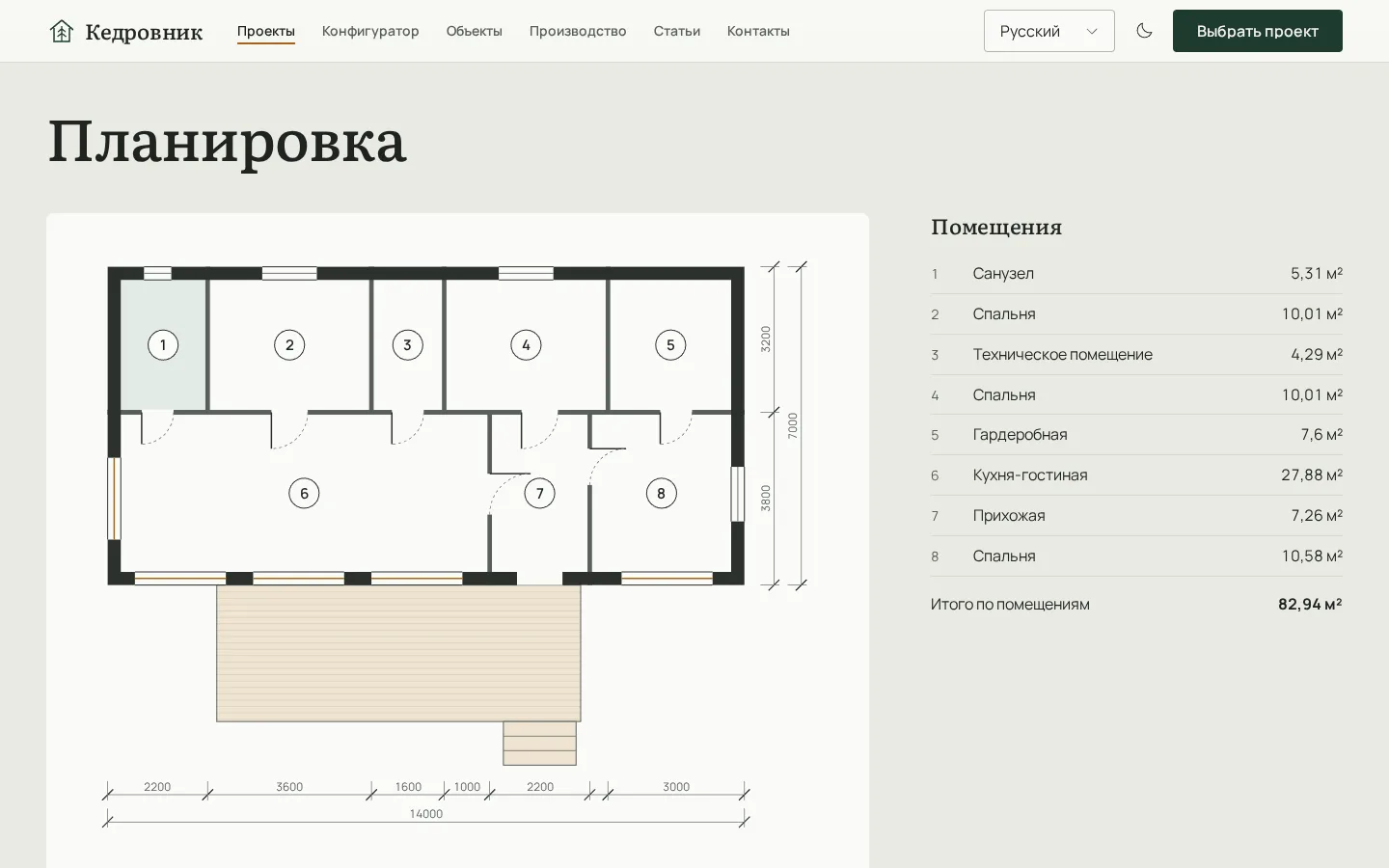Image resolution: width=1389 pixels, height=868 pixels.
Task: Click the Кедровник house logo icon
Action: point(62,32)
